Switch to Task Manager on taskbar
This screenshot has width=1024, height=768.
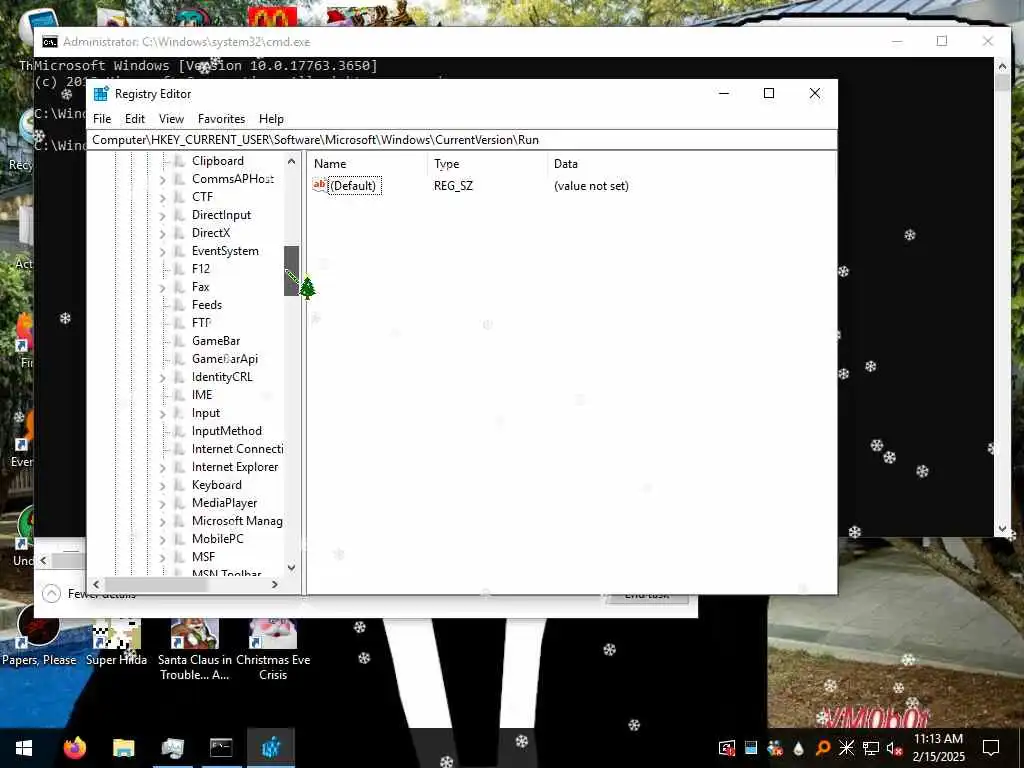point(172,748)
